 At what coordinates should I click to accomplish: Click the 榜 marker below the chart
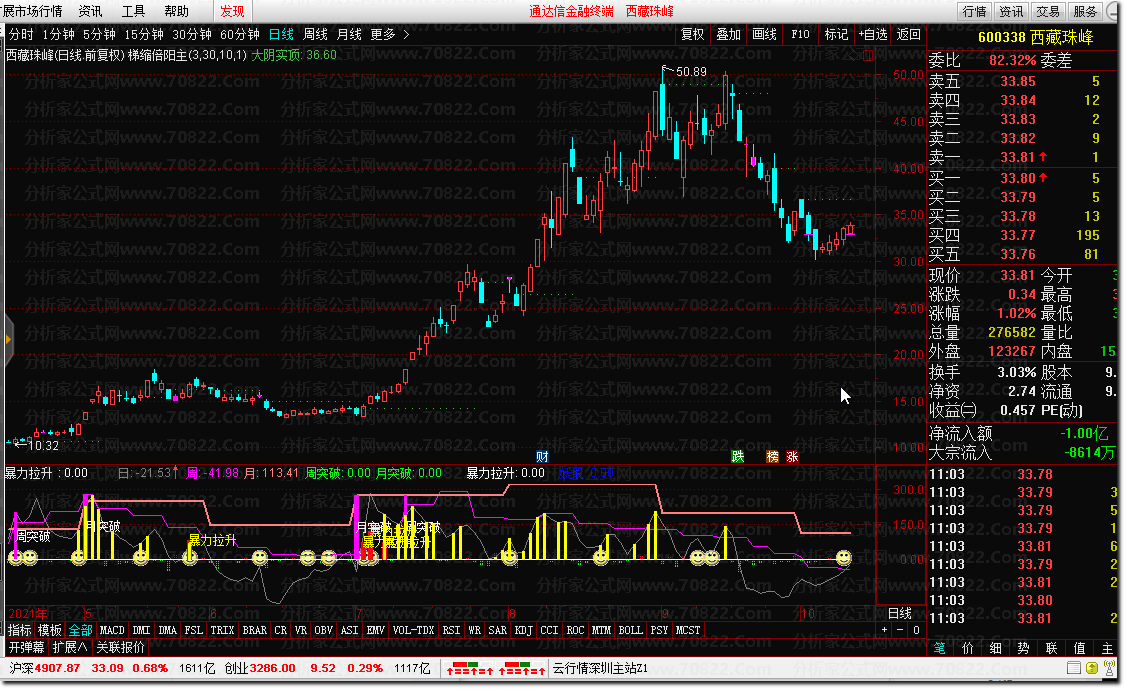tap(773, 457)
